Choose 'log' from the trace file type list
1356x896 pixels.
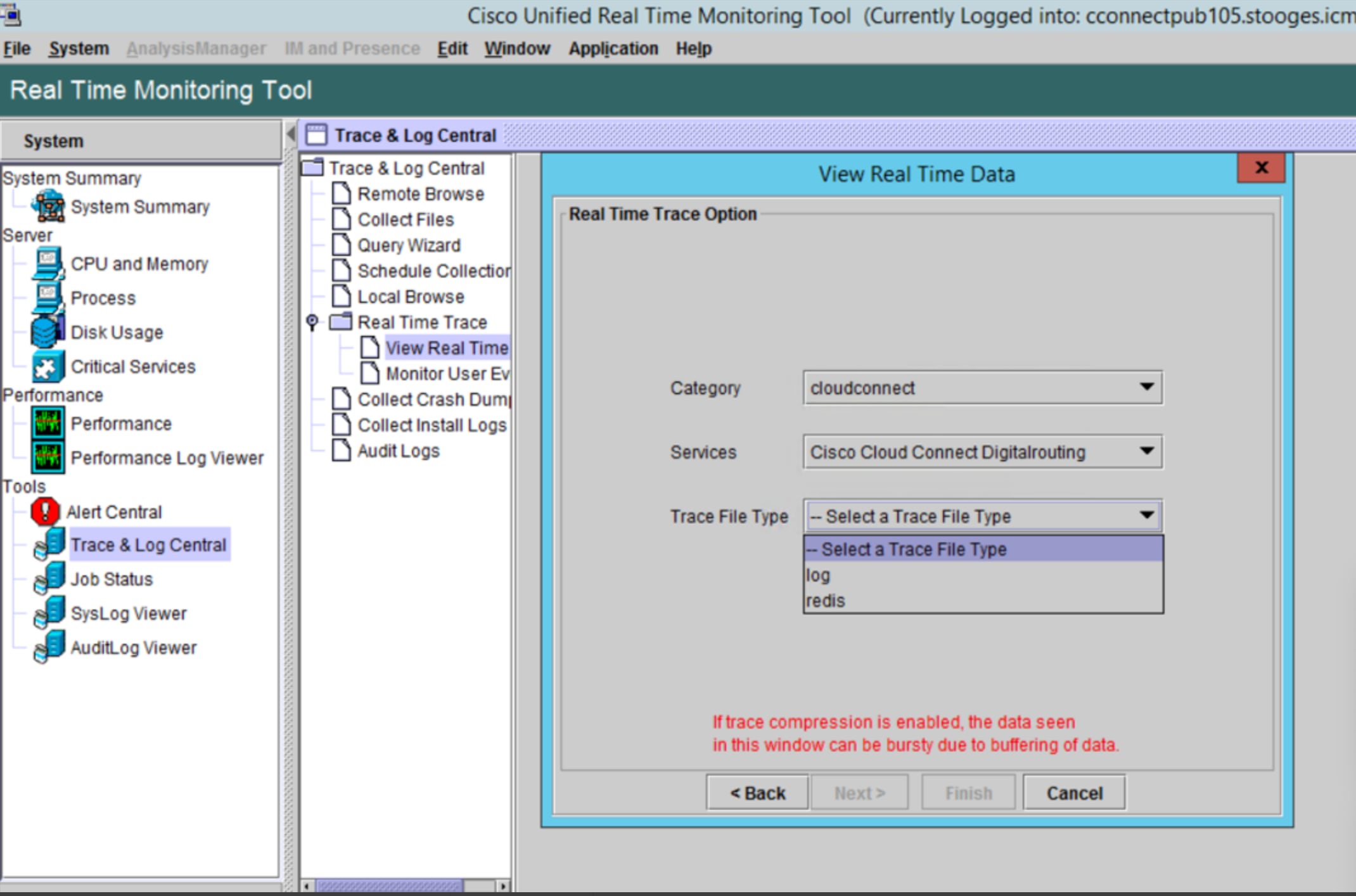[x=983, y=575]
